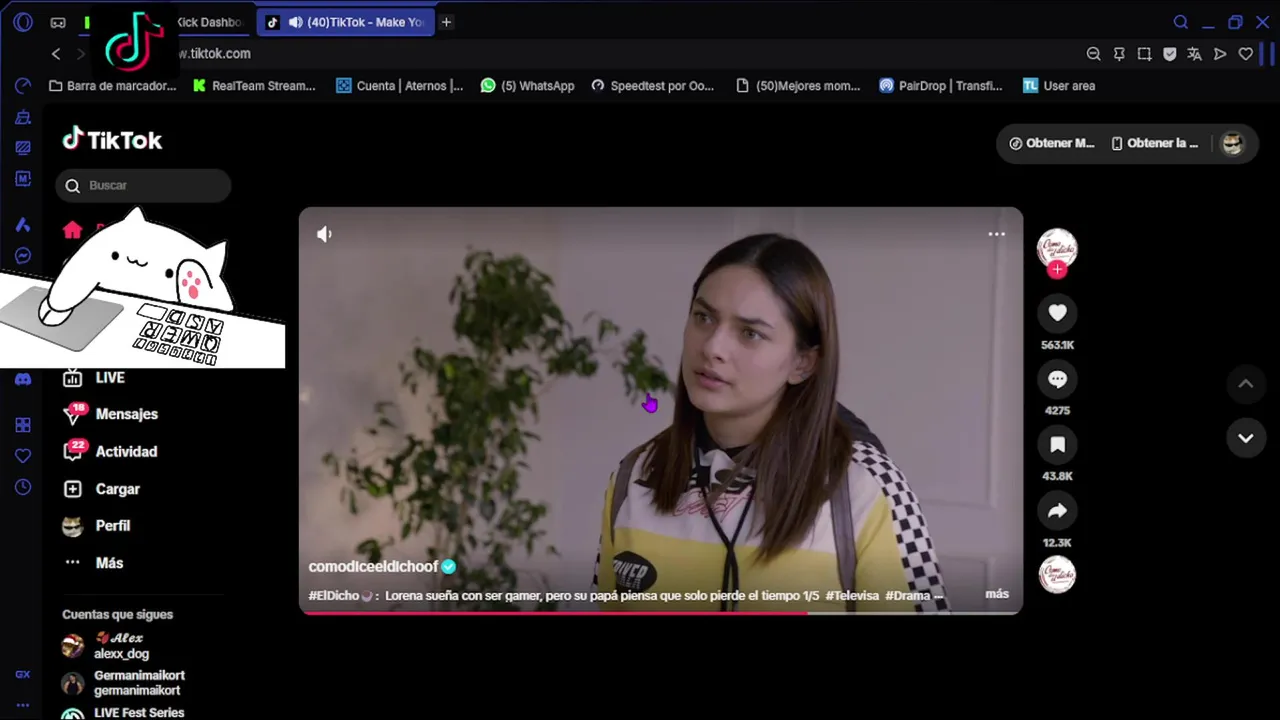Go back to previous page

[56, 54]
